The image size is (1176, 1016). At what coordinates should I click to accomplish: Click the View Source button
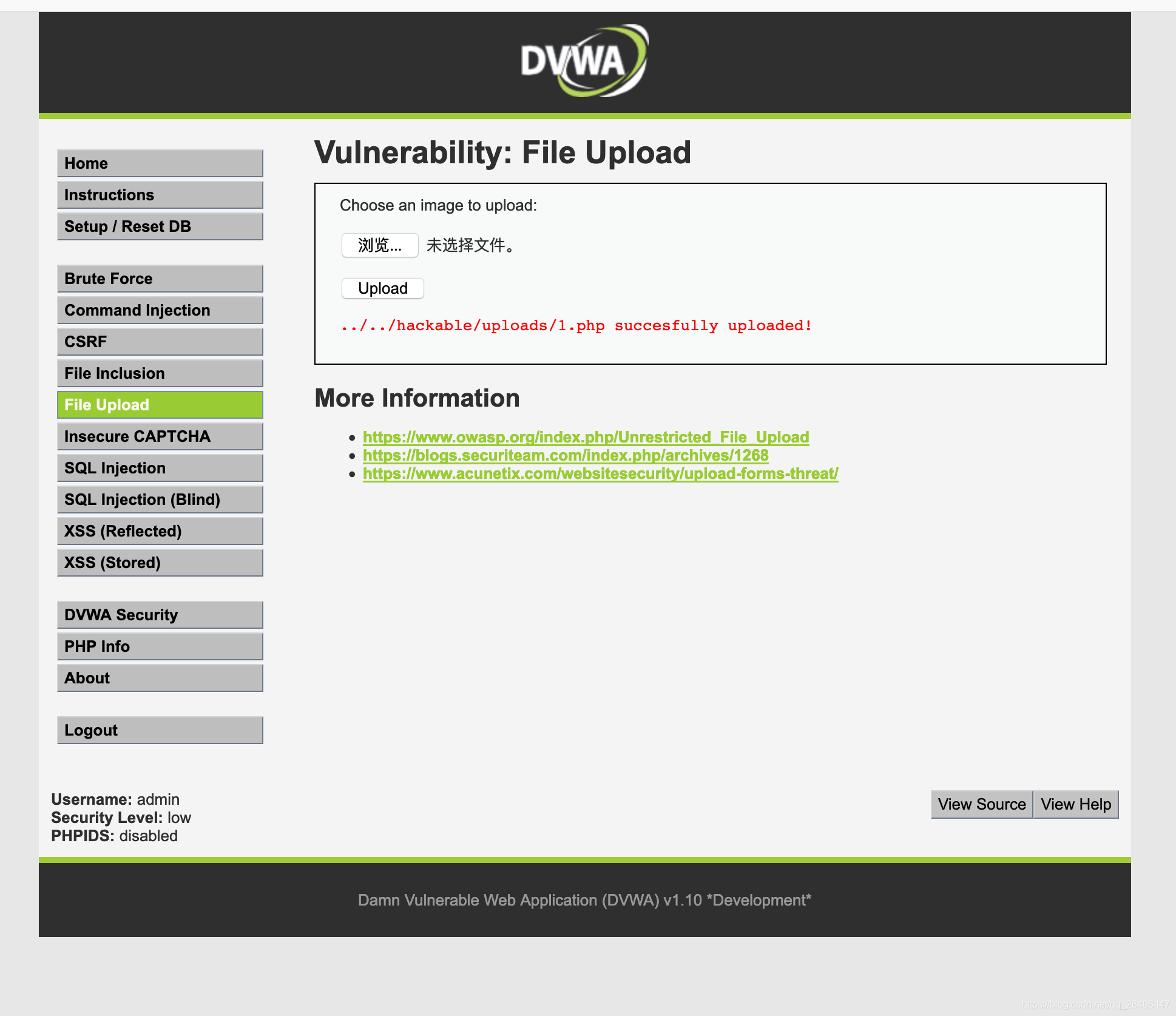pos(981,804)
